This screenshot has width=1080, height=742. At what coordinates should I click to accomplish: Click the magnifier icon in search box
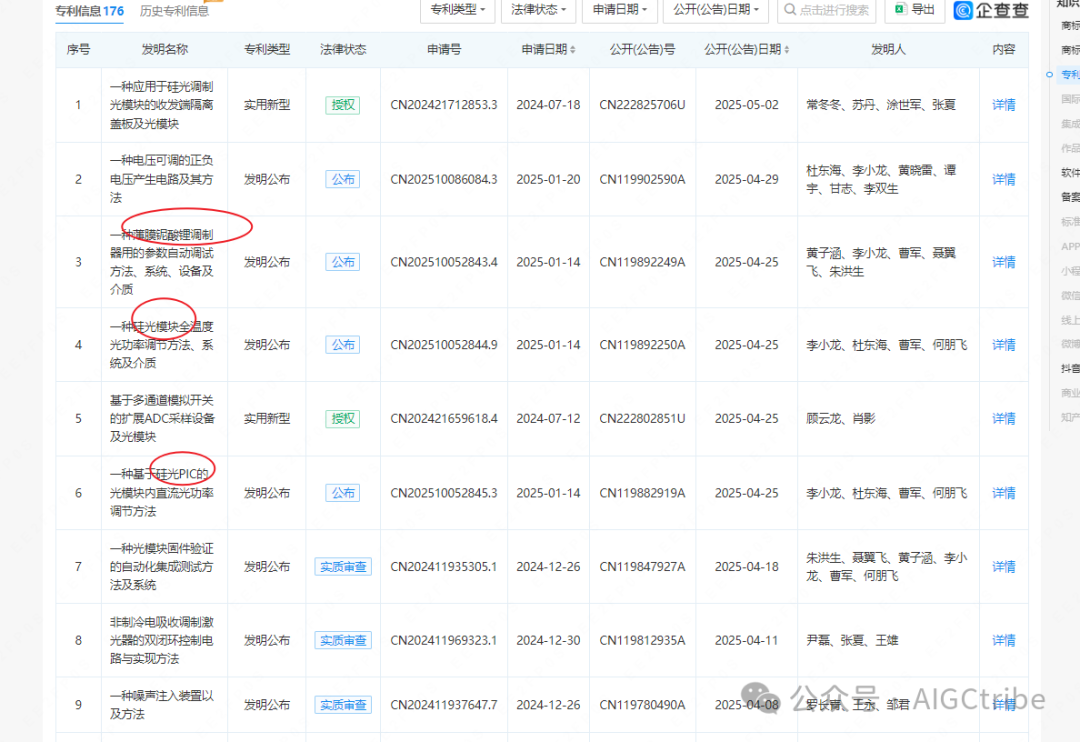click(x=790, y=10)
